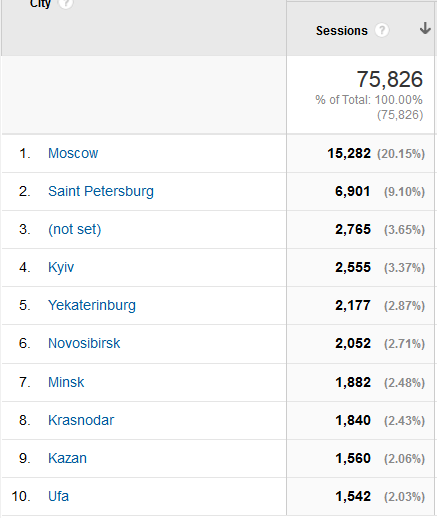Open the Saint Petersburg link
The image size is (437, 518).
click(x=101, y=192)
